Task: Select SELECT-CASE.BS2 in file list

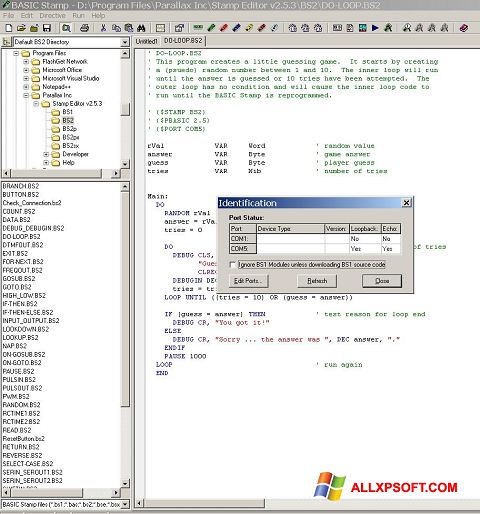Action: (28, 464)
